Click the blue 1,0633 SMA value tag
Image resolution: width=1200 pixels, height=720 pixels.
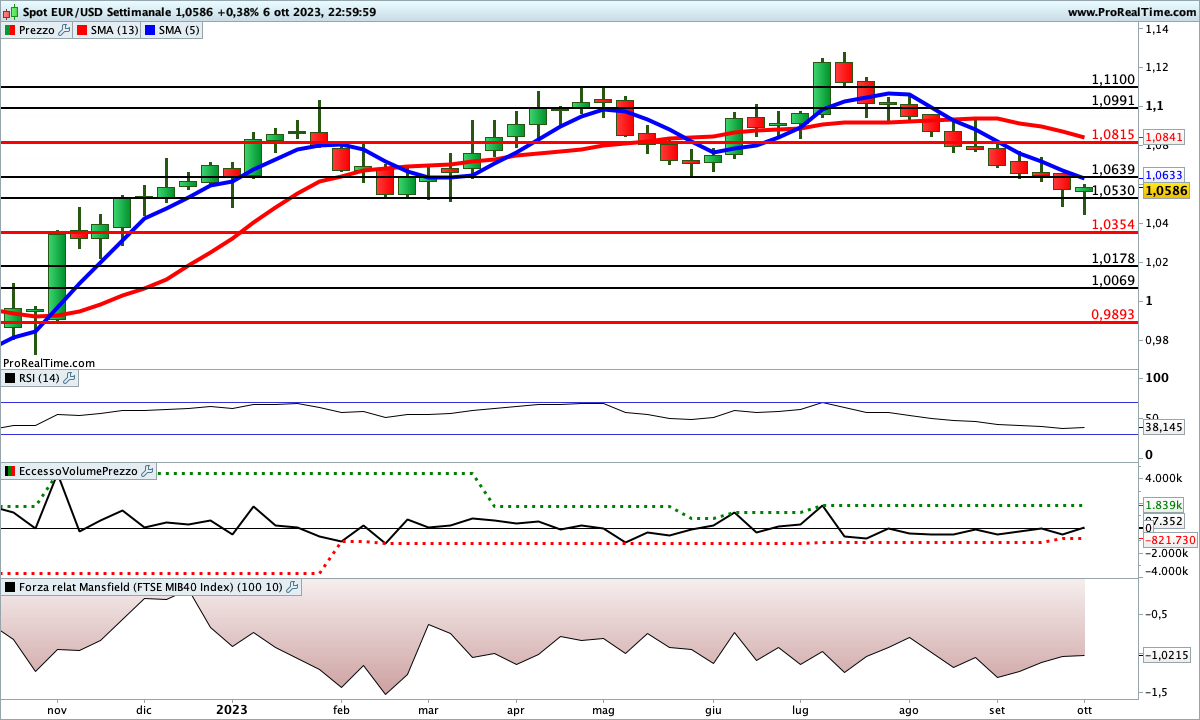point(1162,174)
